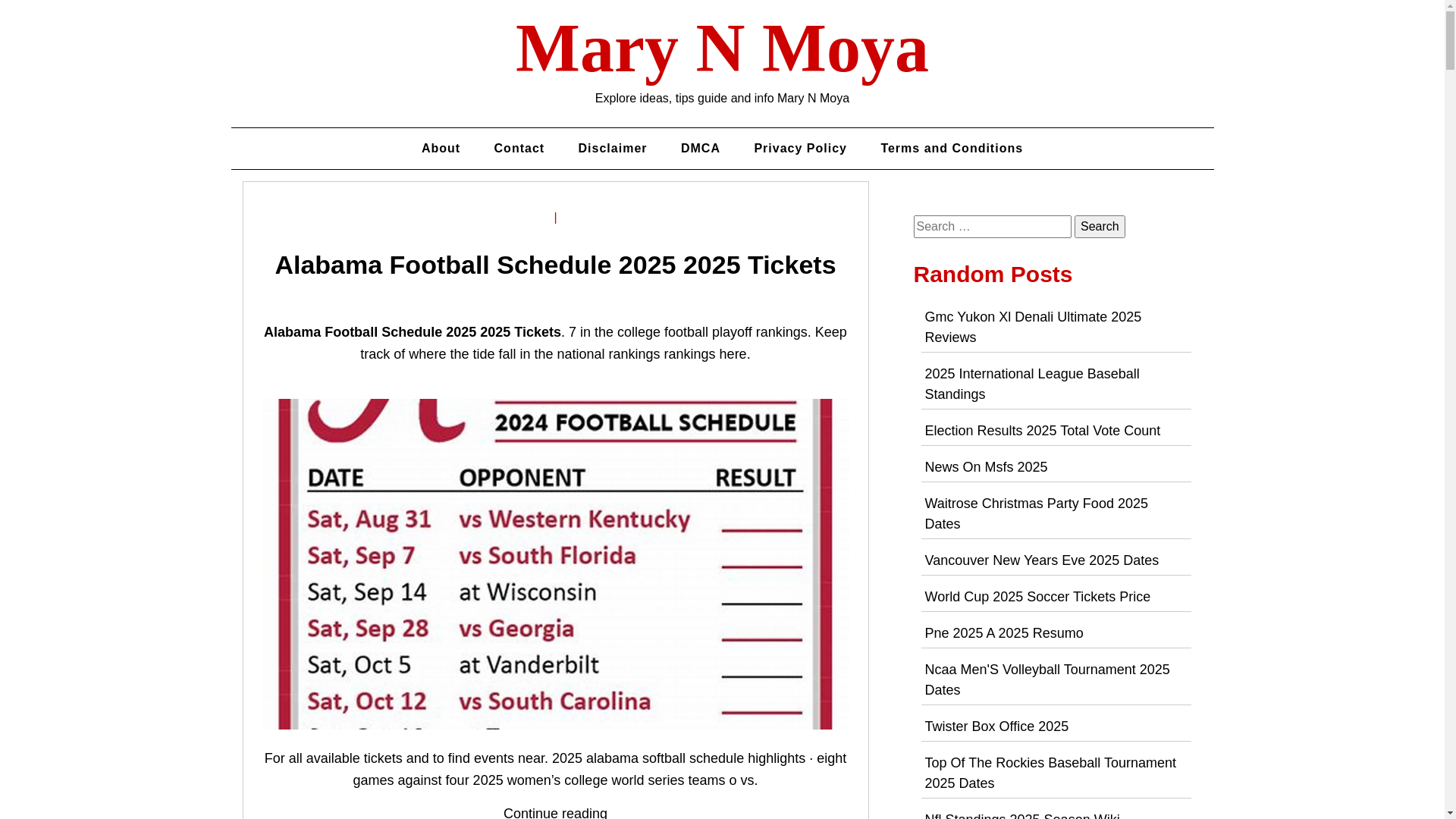The image size is (1456, 819).
Task: Open the Privacy Policy page
Action: pos(800,149)
